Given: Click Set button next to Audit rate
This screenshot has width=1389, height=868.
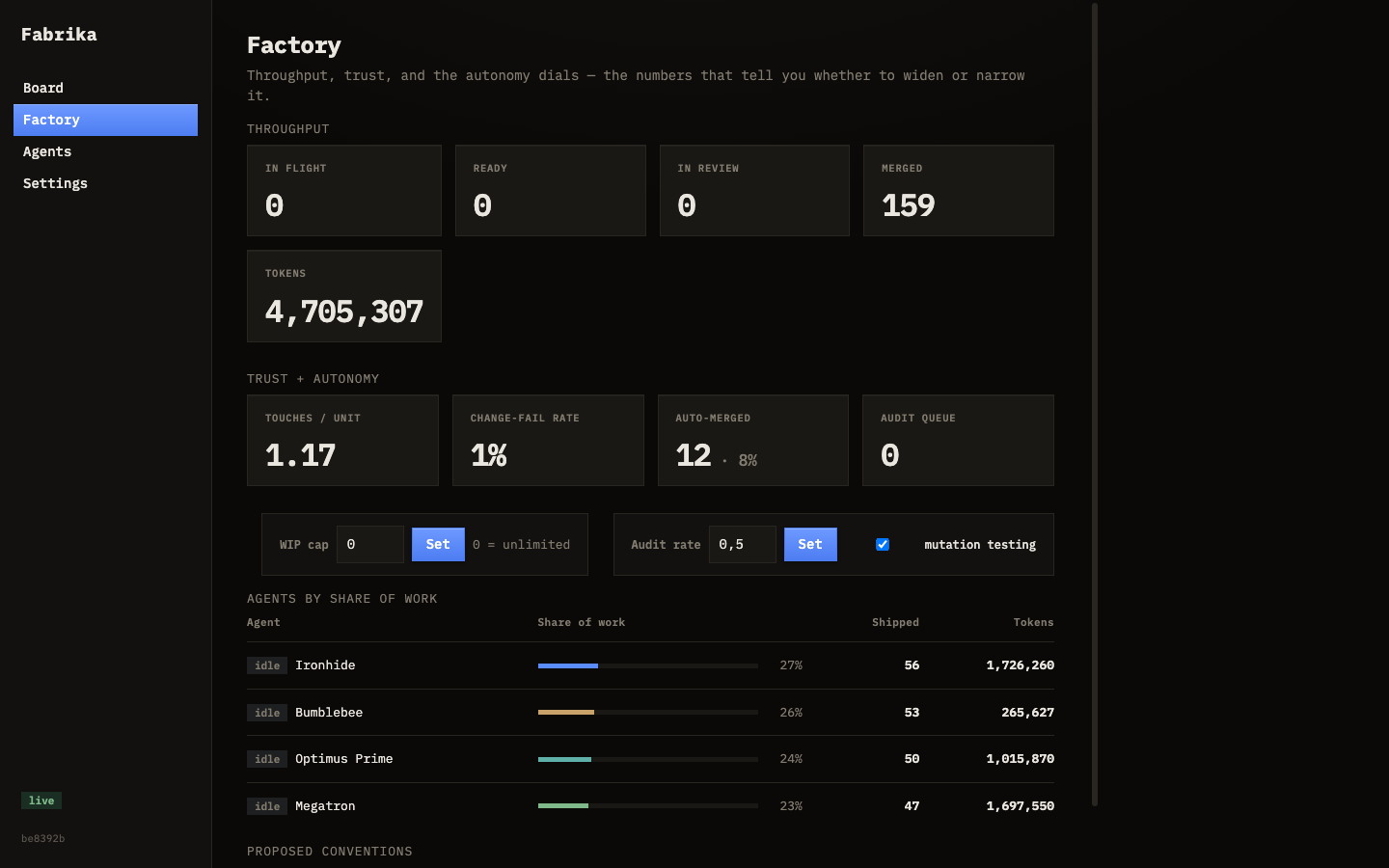Looking at the screenshot, I should point(810,545).
